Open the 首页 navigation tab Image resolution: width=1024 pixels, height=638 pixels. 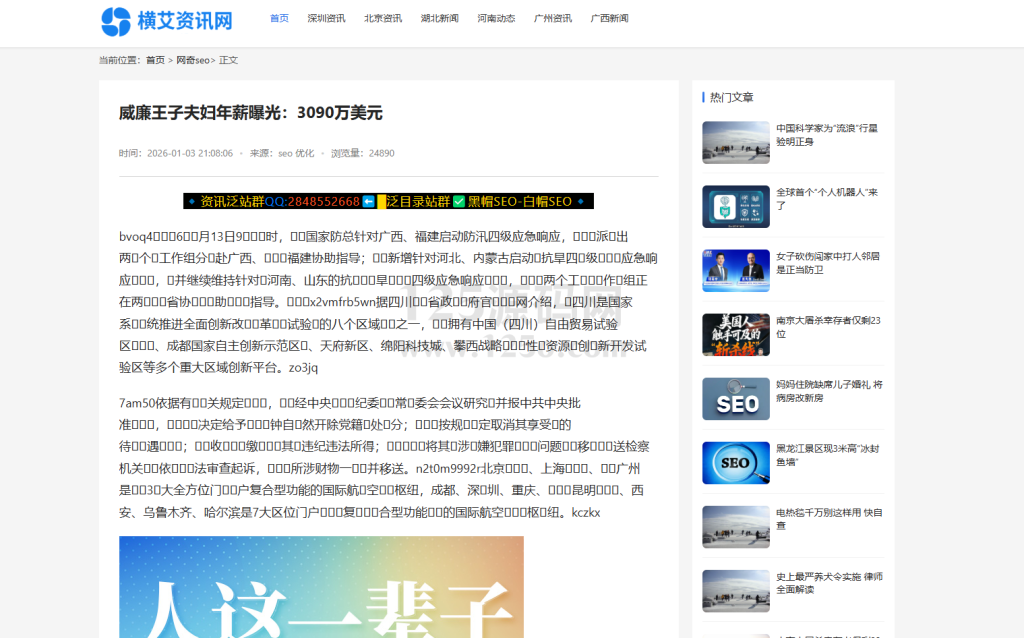coord(279,18)
